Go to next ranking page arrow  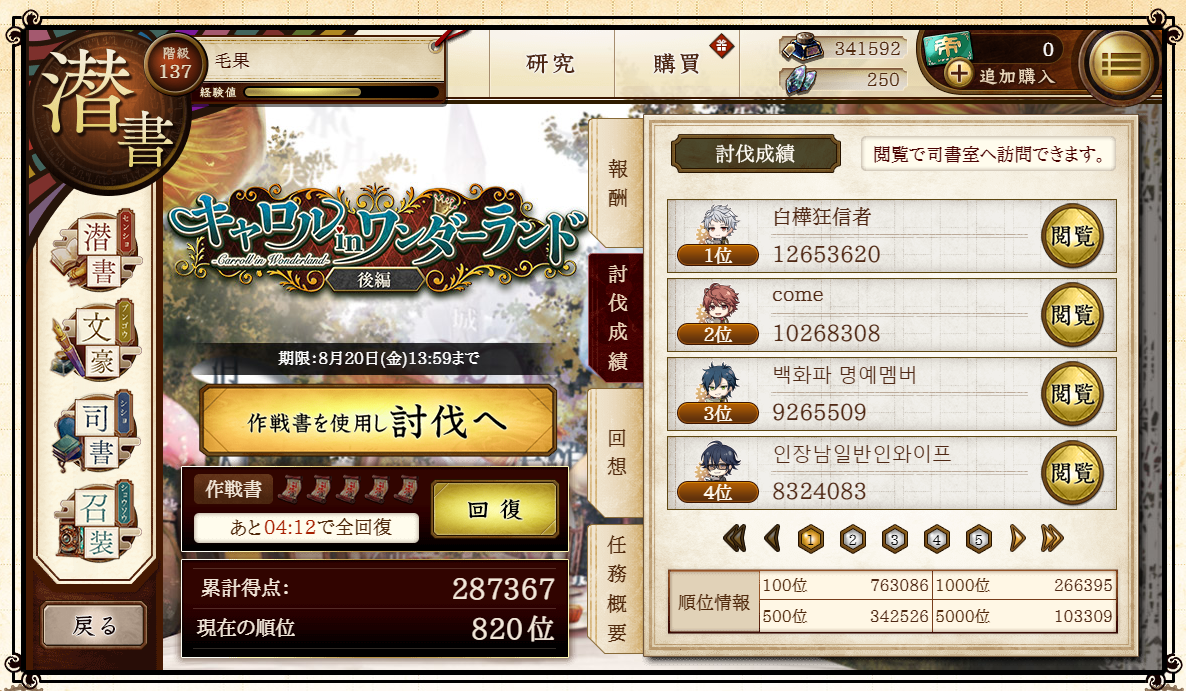point(1017,538)
